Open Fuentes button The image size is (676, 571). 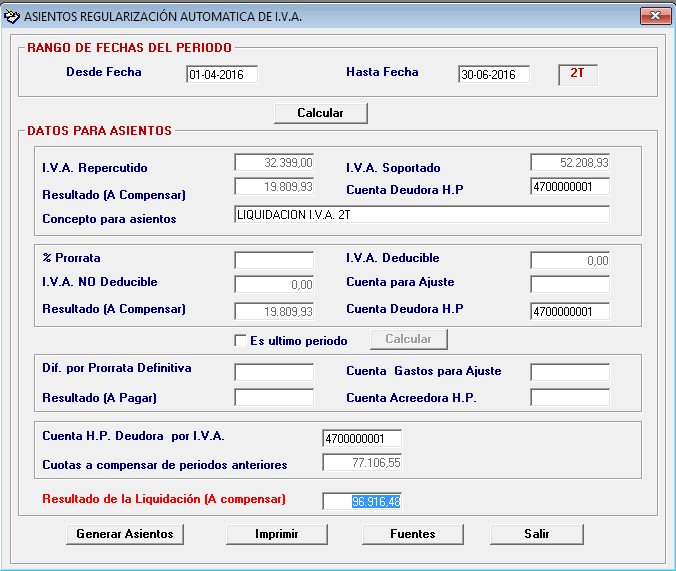(413, 534)
